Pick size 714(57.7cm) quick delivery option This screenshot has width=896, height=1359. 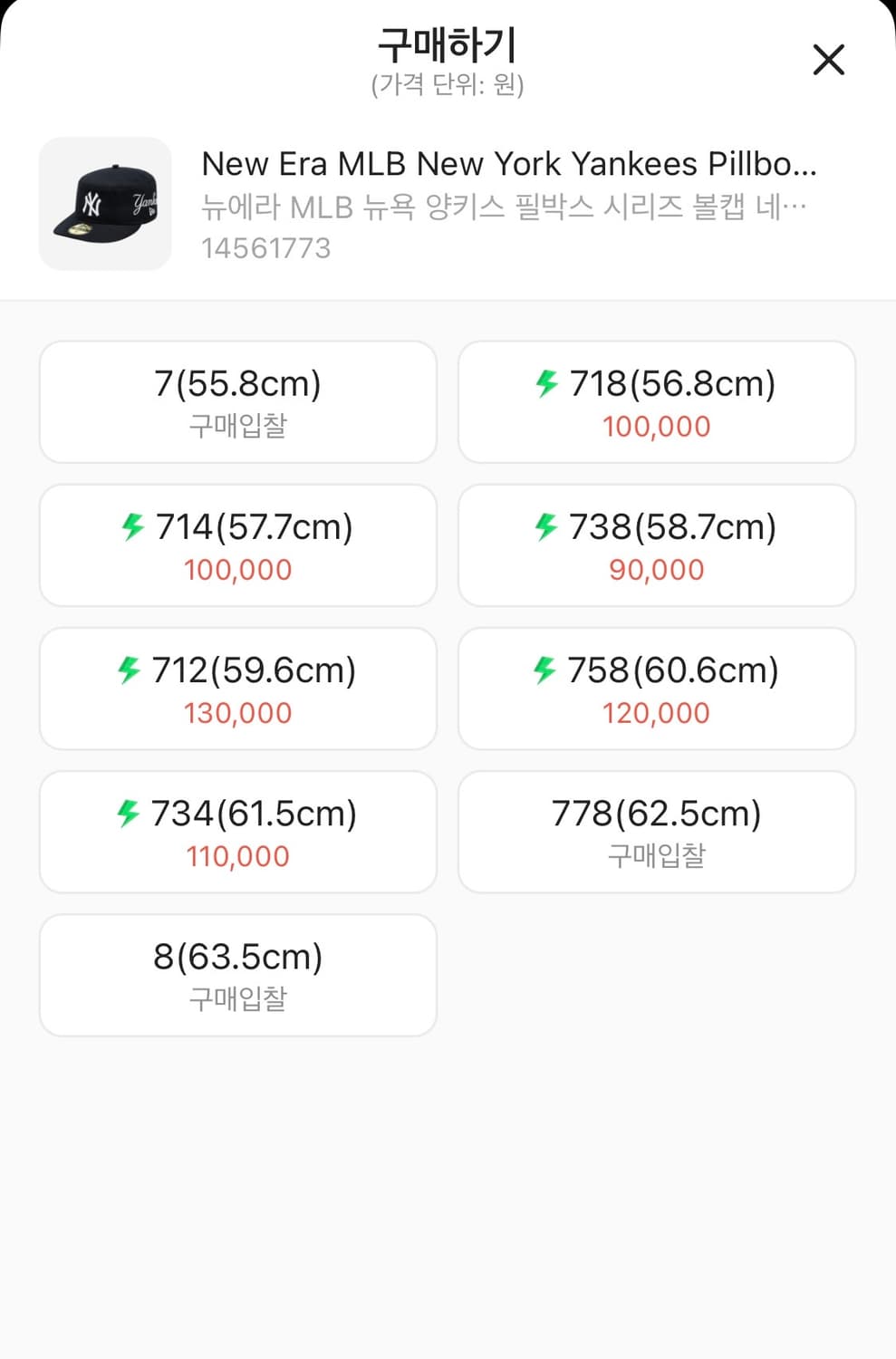(x=238, y=545)
